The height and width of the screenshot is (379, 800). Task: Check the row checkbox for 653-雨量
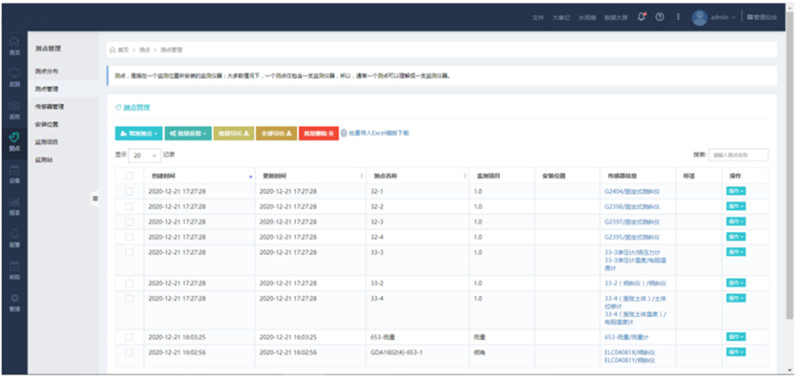(x=129, y=337)
